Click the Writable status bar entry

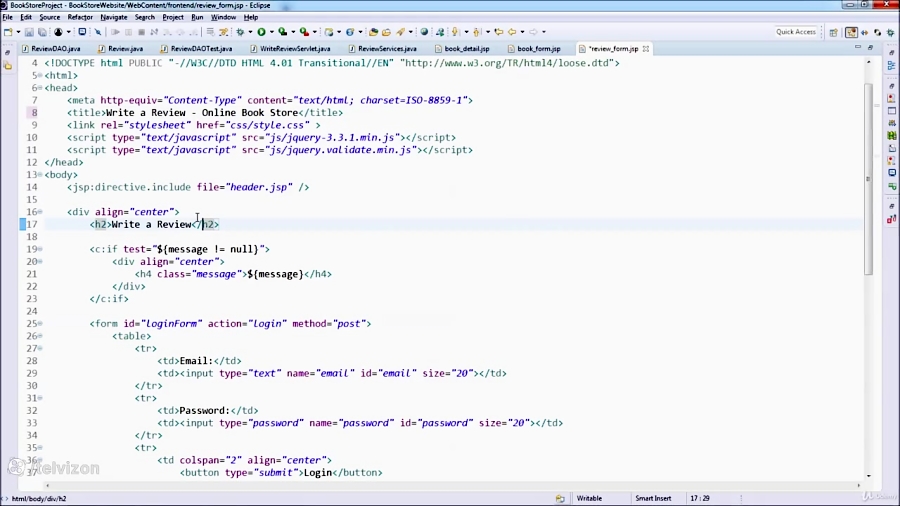coord(589,499)
